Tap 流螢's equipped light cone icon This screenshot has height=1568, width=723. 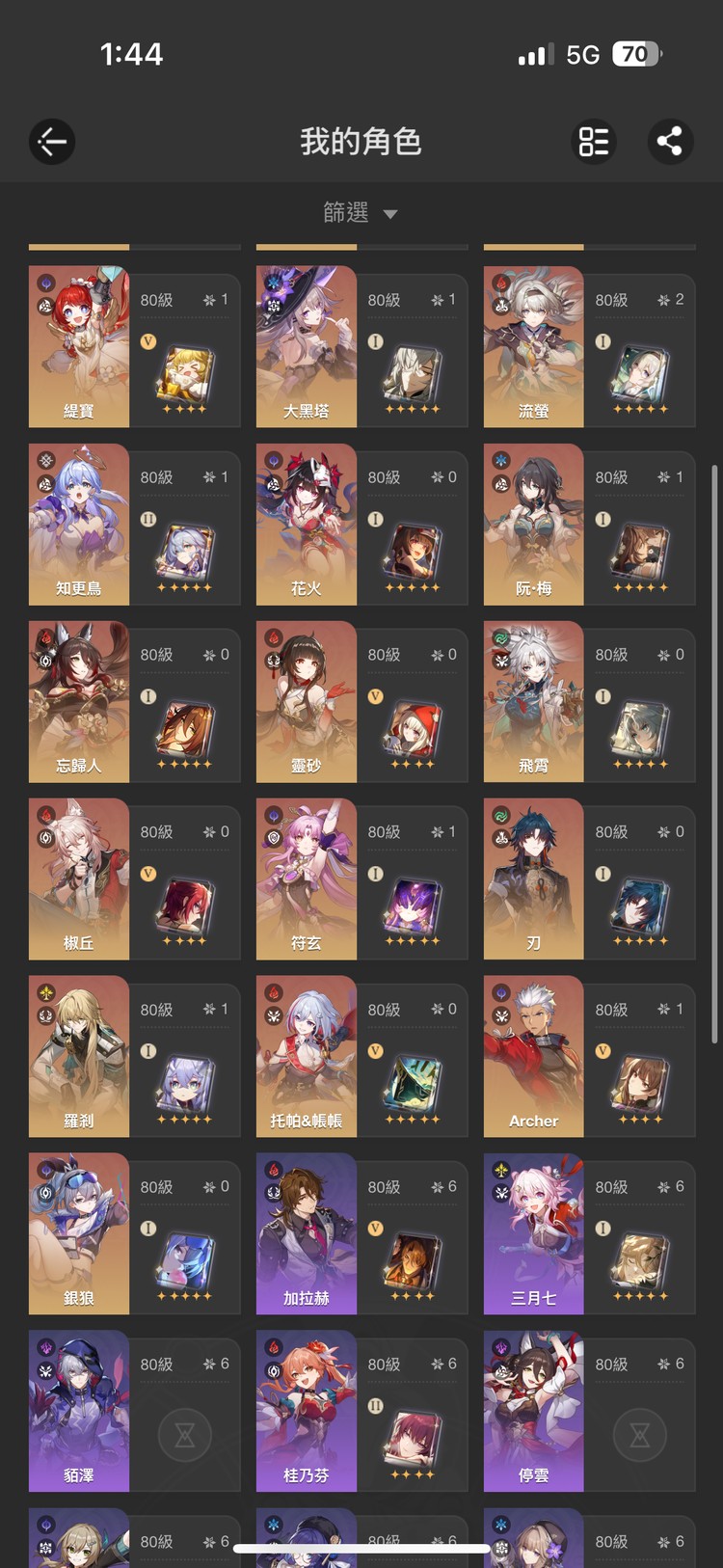(640, 374)
